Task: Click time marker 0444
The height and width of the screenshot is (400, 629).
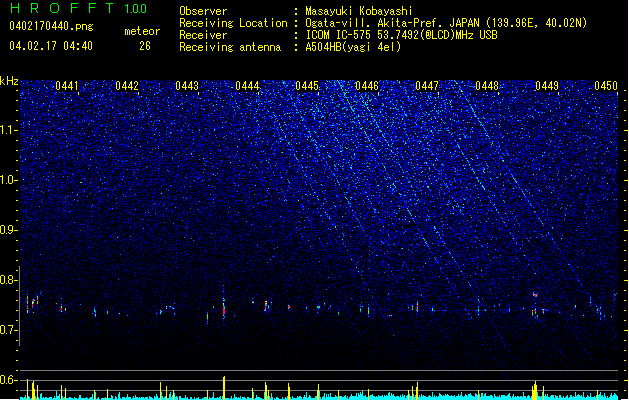Action: [247, 86]
